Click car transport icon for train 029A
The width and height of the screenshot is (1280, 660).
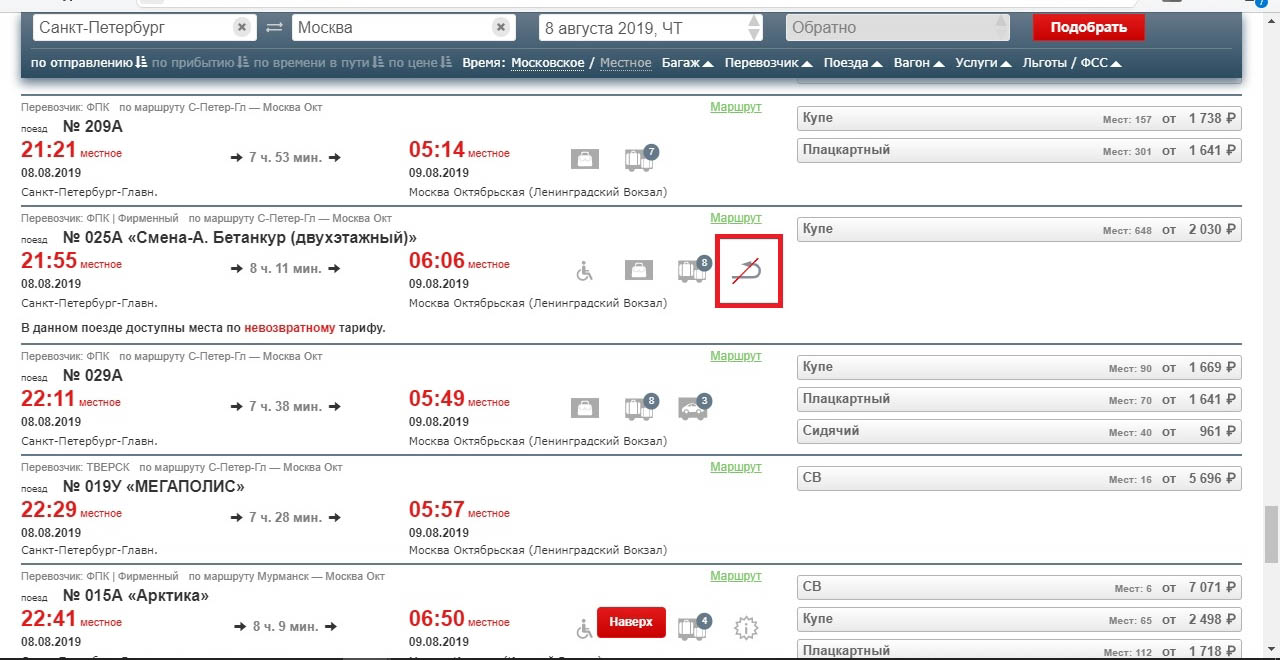click(693, 408)
